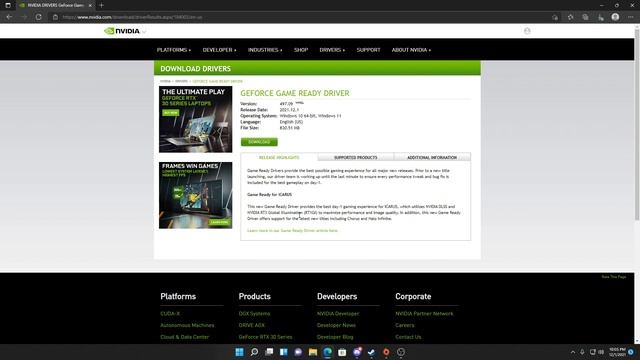Open the NVIDIA account profile icon
Image resolution: width=640 pixels, height=360 pixels.
click(x=527, y=31)
